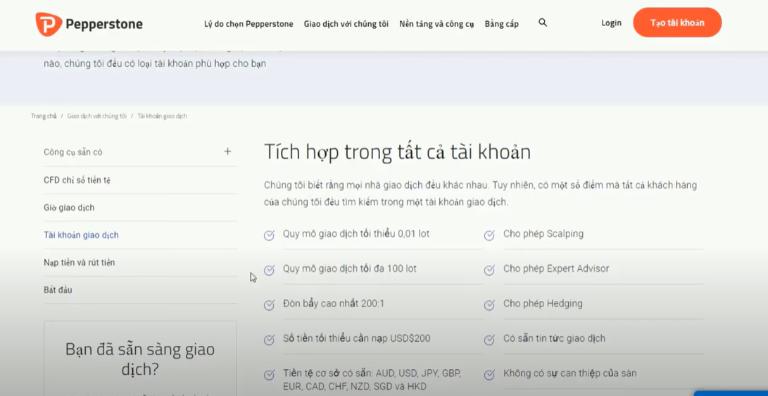Expand Công cụ sẵn có with plus
The width and height of the screenshot is (768, 396).
tap(227, 152)
